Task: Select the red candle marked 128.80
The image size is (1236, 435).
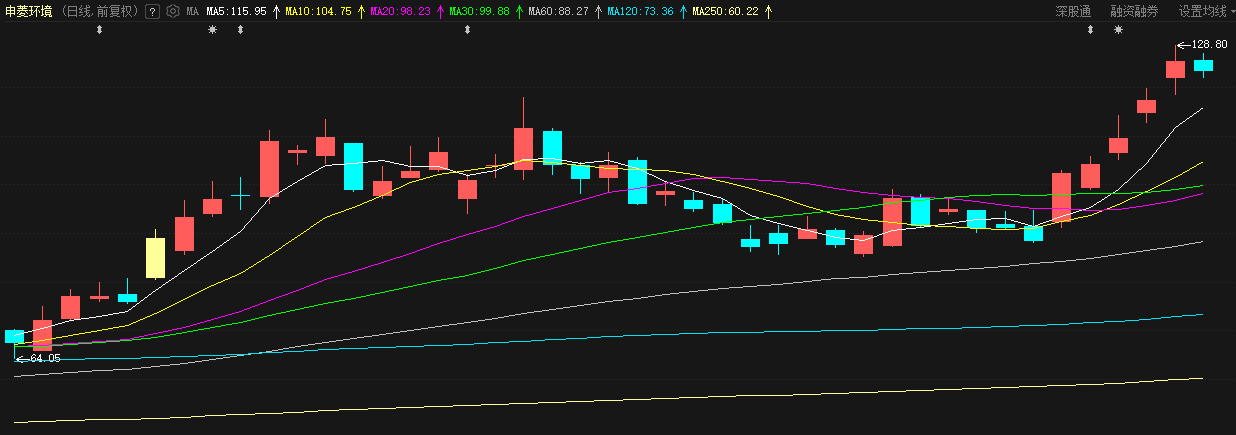Action: 1175,69
